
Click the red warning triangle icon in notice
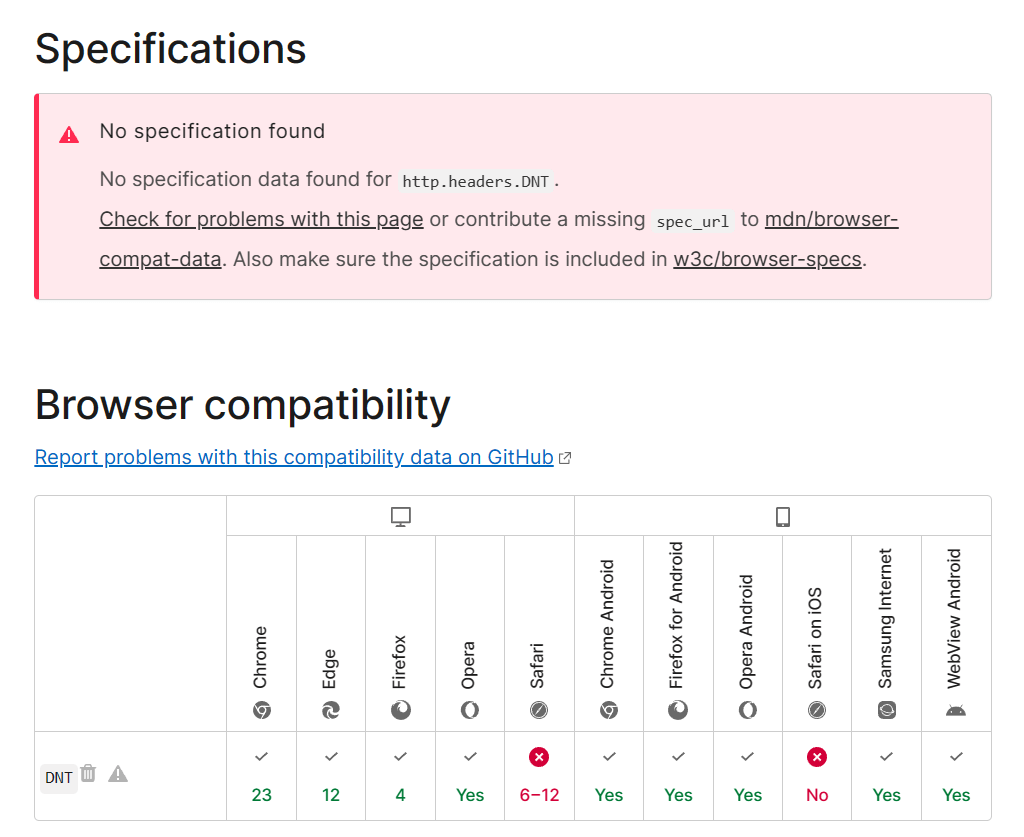coord(69,134)
